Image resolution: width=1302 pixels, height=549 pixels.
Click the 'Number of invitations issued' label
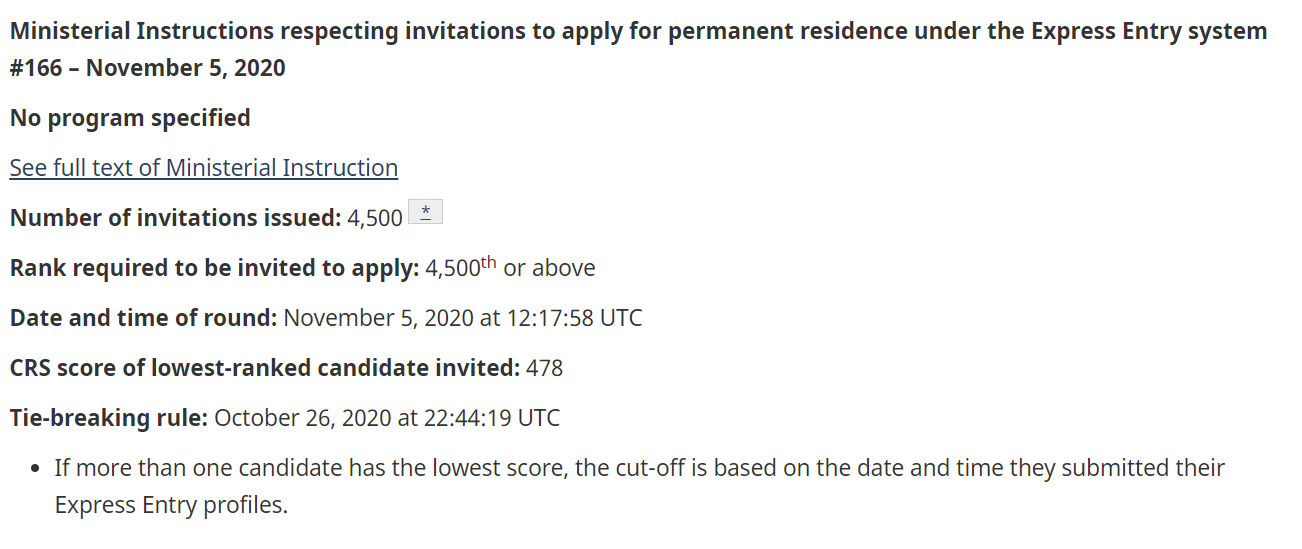coord(175,218)
